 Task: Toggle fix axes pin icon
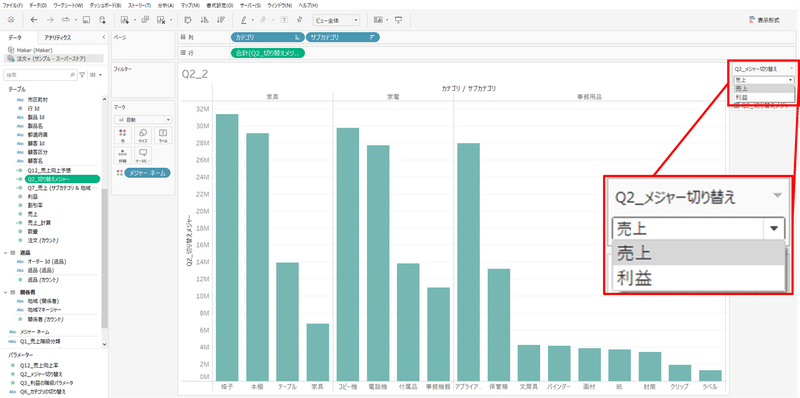300,20
